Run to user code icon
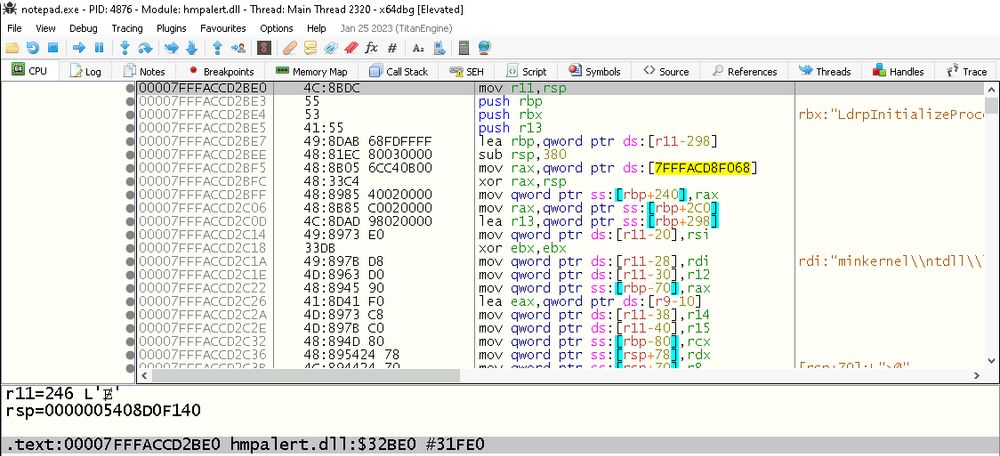This screenshot has width=1000, height=456. click(x=238, y=48)
